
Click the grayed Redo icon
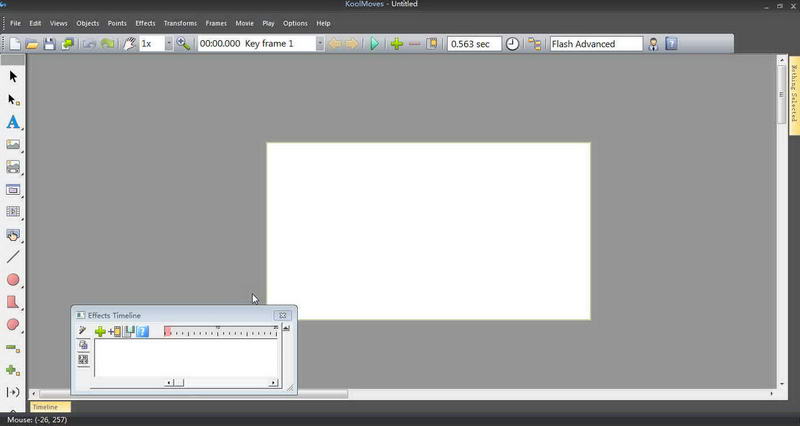click(107, 44)
